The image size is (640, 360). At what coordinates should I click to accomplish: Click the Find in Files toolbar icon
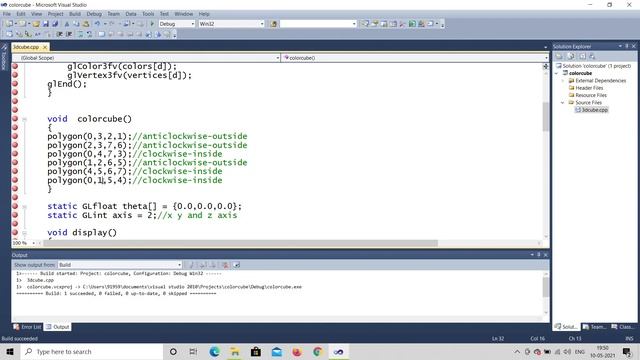273,24
